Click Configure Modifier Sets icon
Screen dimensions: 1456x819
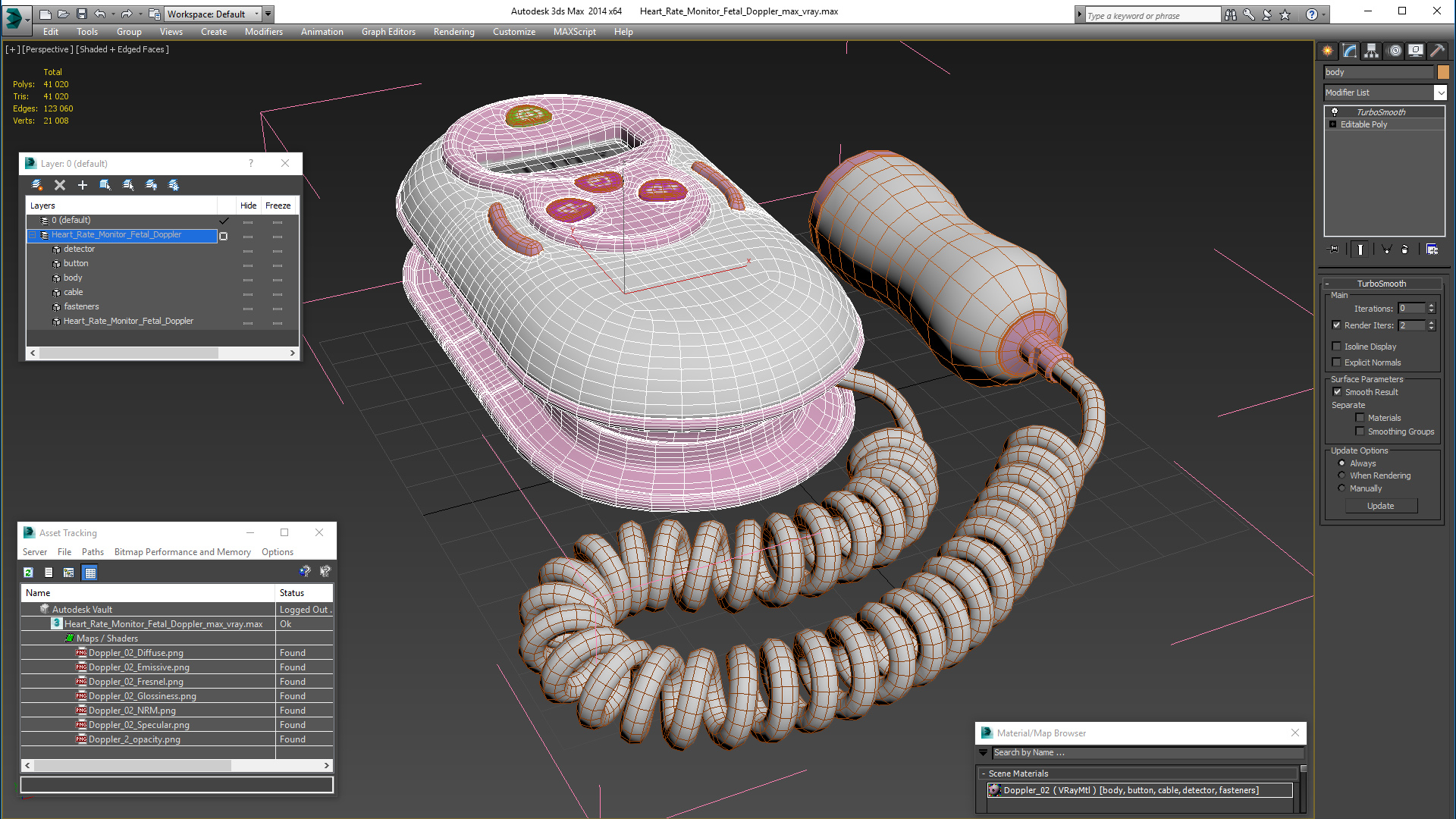pyautogui.click(x=1432, y=249)
